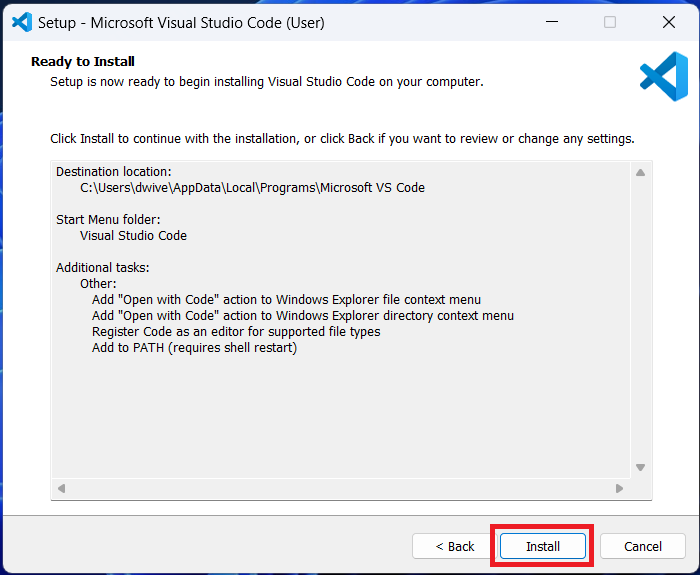Click the "Register Code as an editor" line

(x=236, y=332)
